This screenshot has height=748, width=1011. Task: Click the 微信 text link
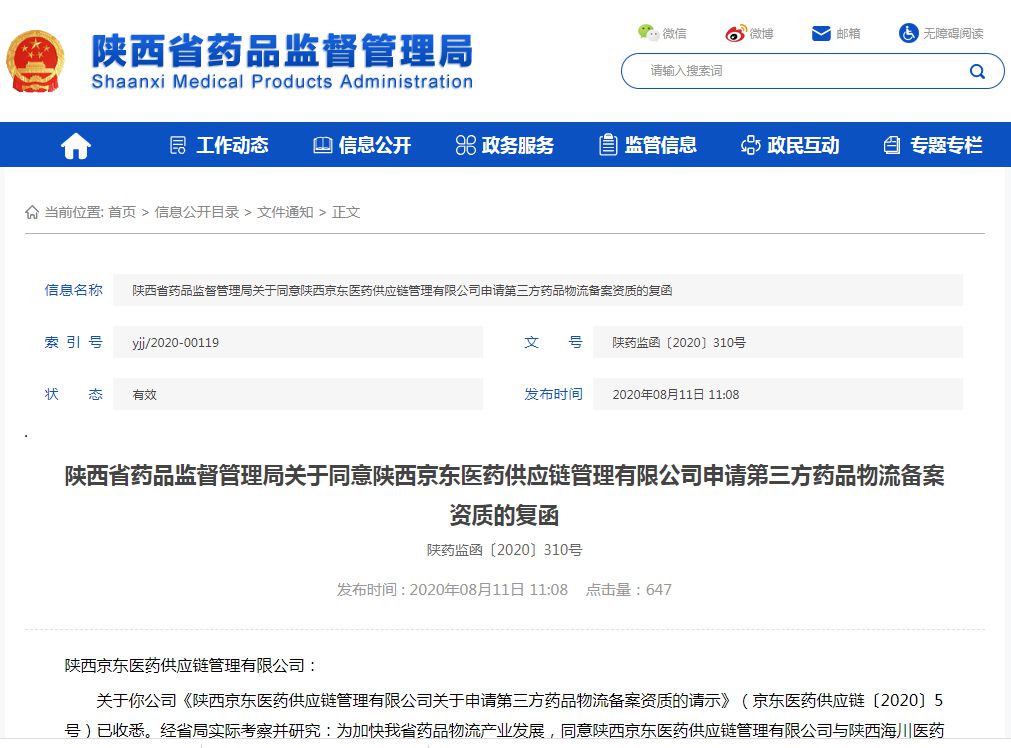click(x=674, y=34)
